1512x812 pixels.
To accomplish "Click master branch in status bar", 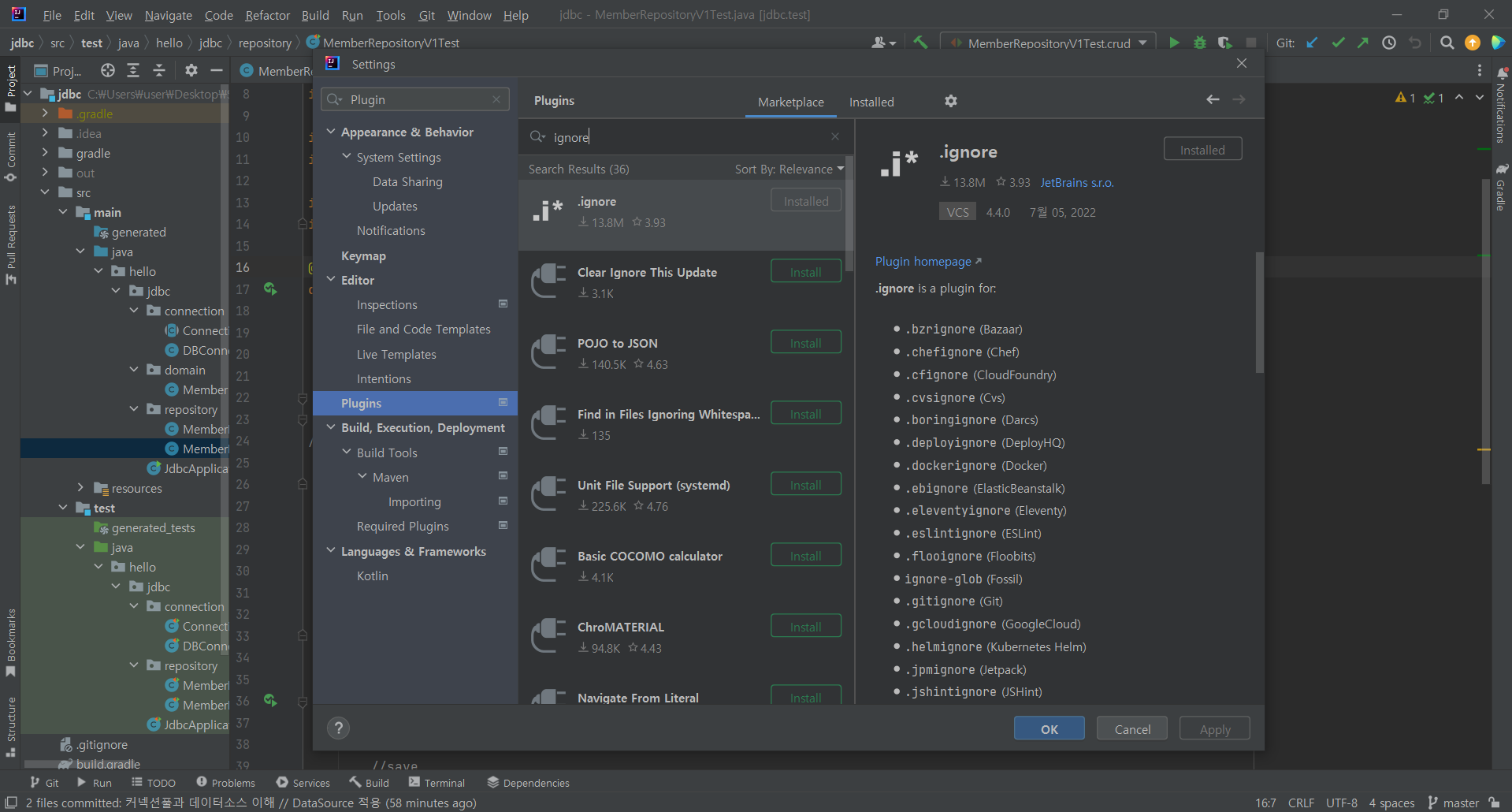I will (x=1453, y=803).
